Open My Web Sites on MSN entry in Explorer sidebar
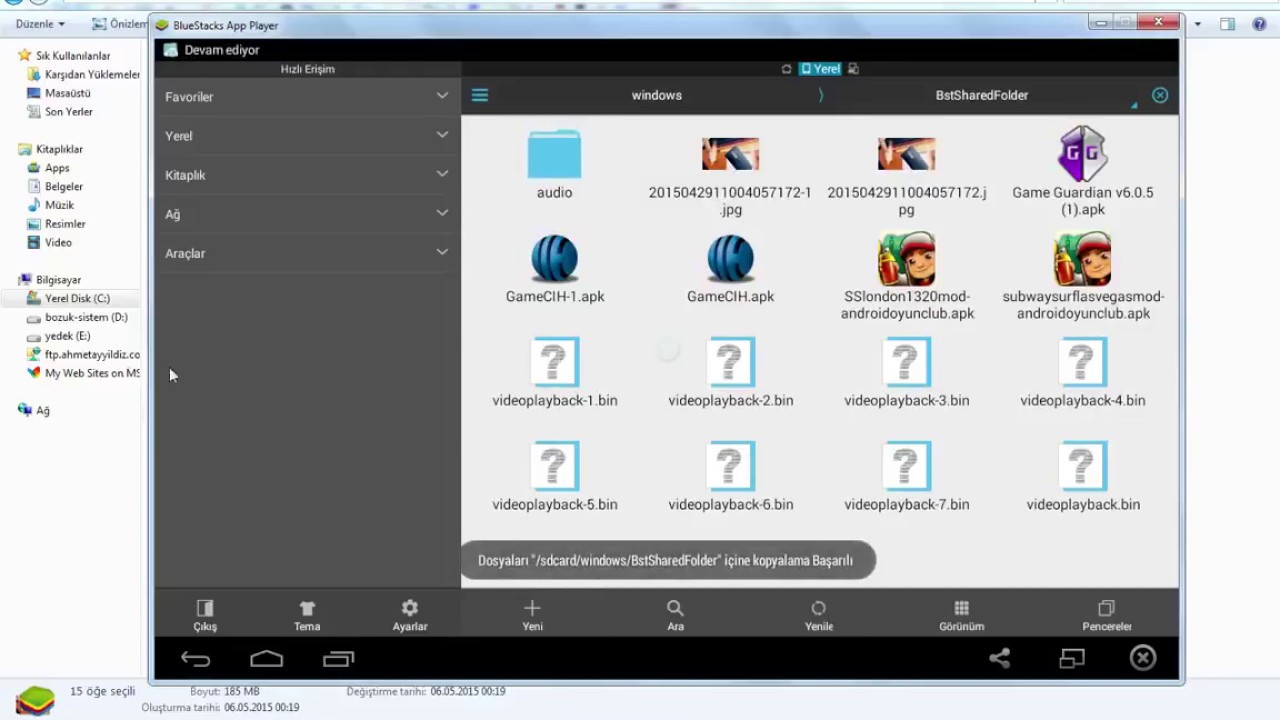Viewport: 1280px width, 720px height. pyautogui.click(x=83, y=373)
